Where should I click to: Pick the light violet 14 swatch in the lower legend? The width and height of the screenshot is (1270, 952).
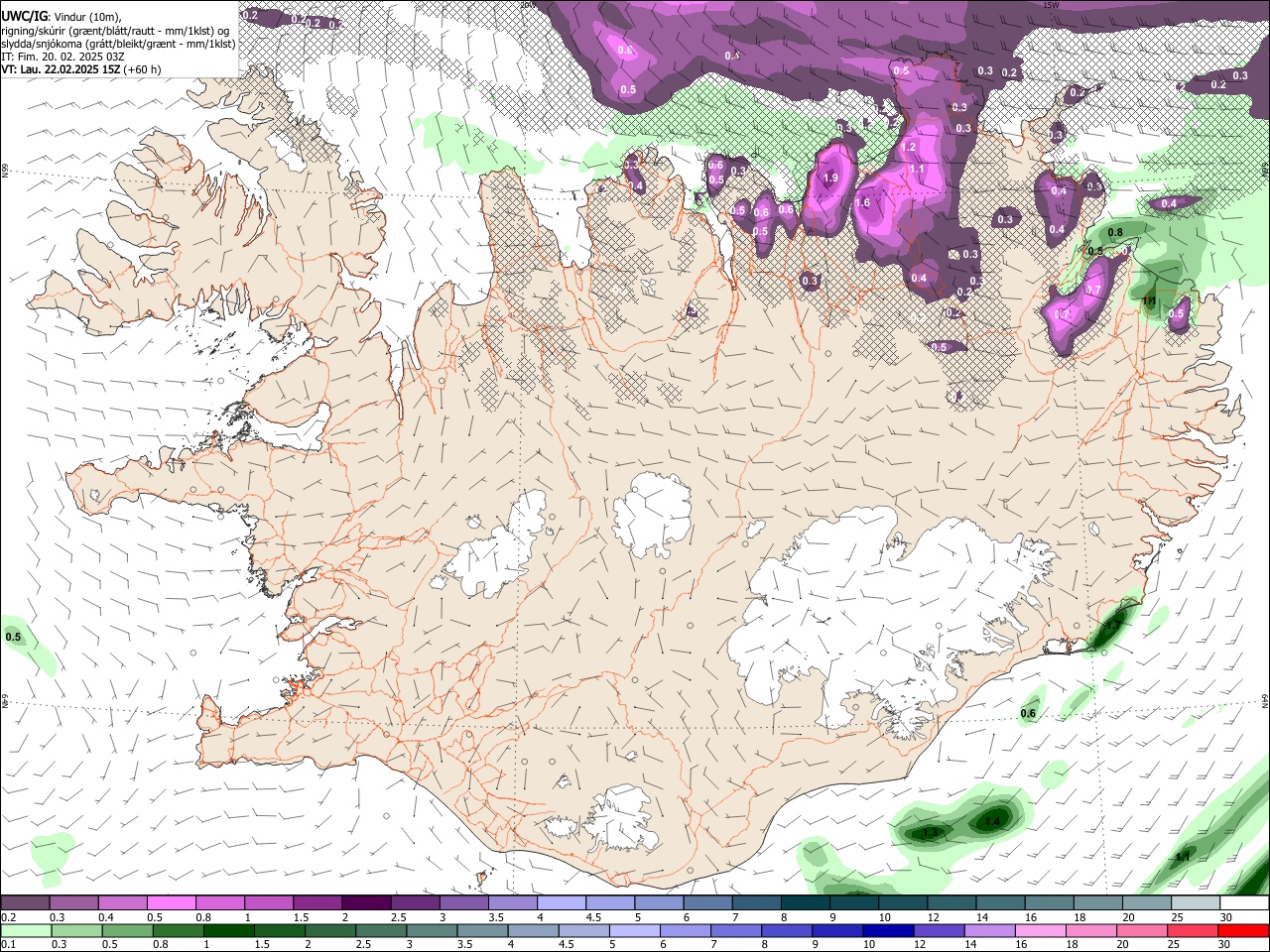990,930
